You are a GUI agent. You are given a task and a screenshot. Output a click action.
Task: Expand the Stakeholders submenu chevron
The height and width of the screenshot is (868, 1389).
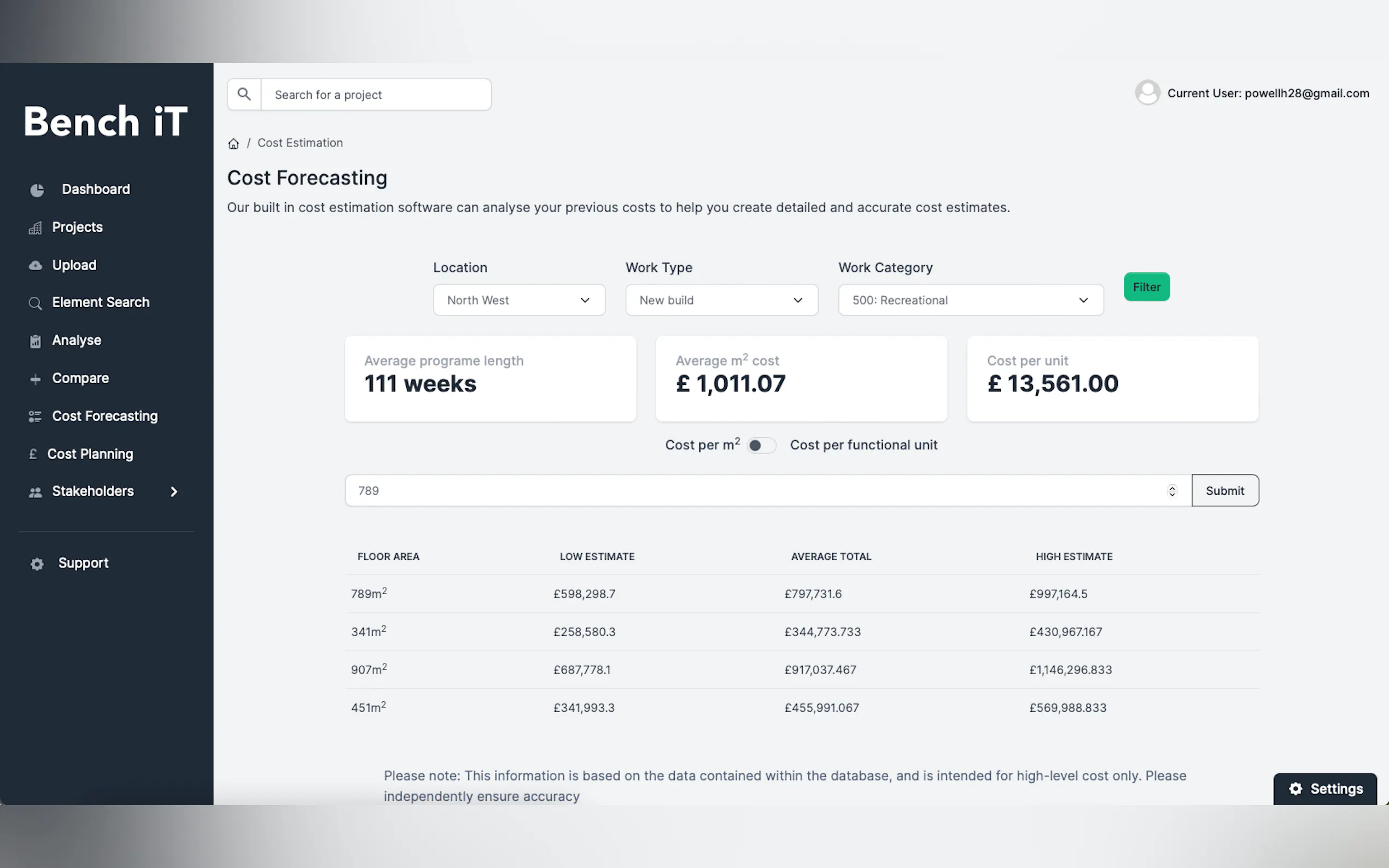174,491
